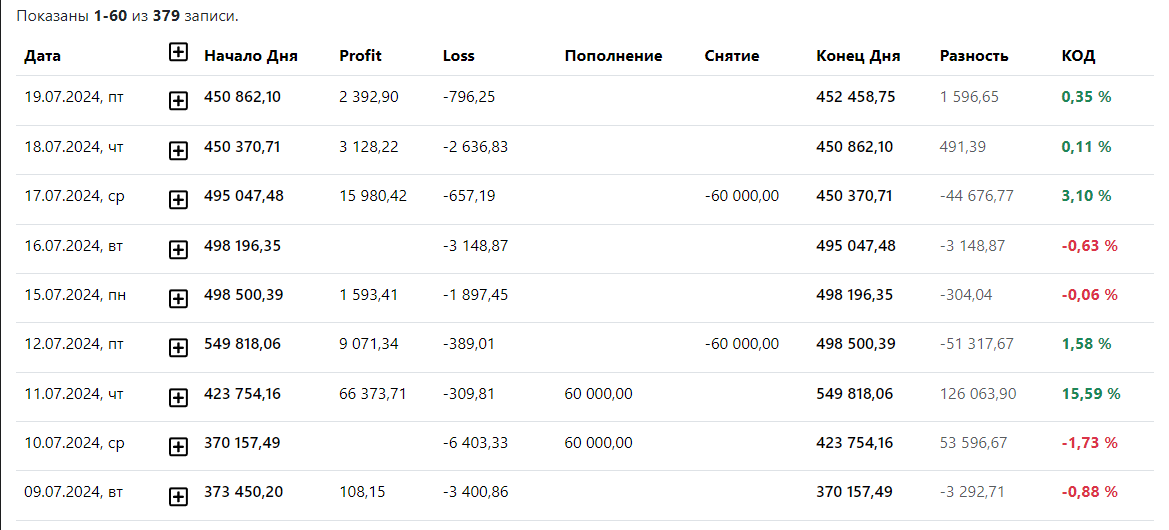Select the КОД column header

(x=1078, y=56)
